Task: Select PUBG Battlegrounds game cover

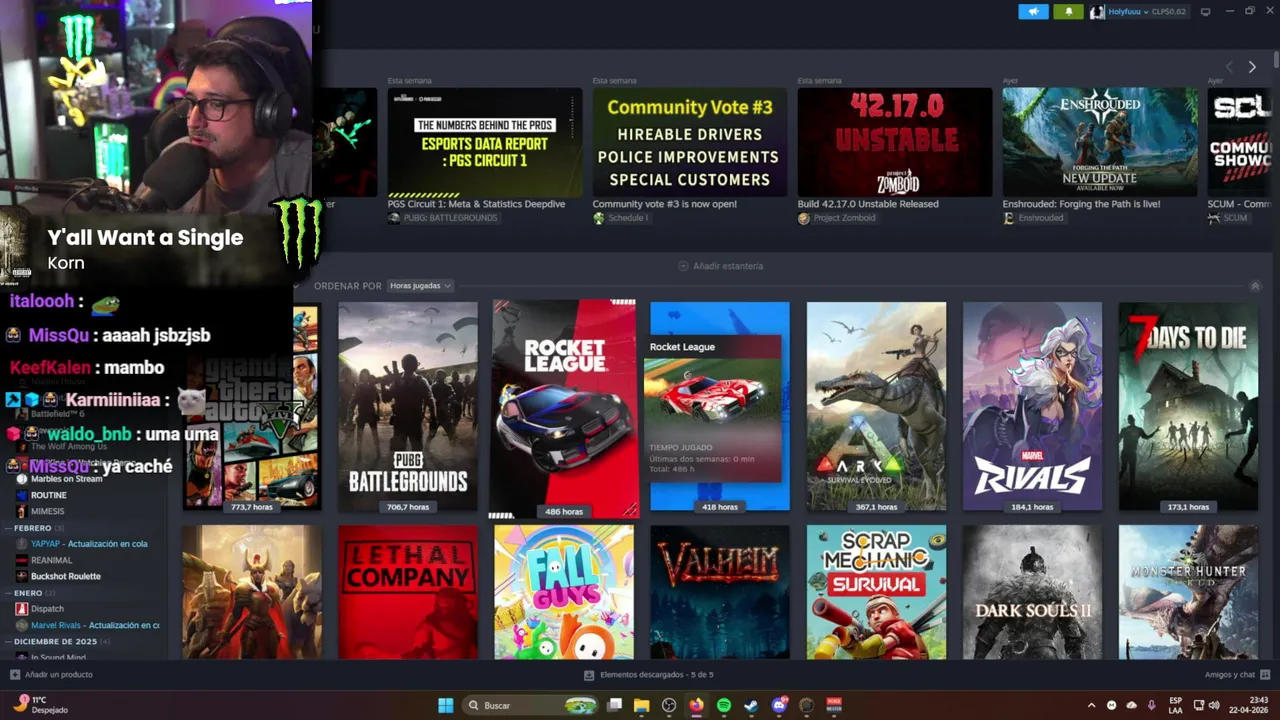Action: pos(408,406)
